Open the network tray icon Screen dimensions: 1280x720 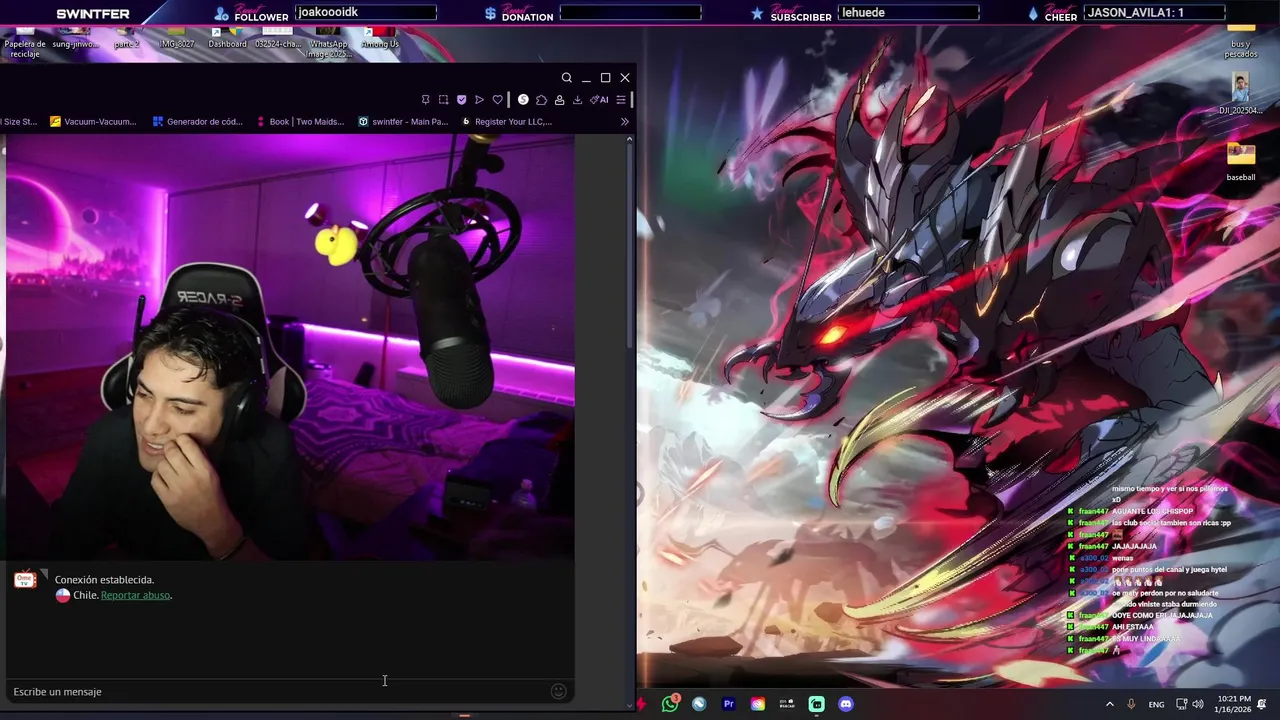pyautogui.click(x=1181, y=704)
